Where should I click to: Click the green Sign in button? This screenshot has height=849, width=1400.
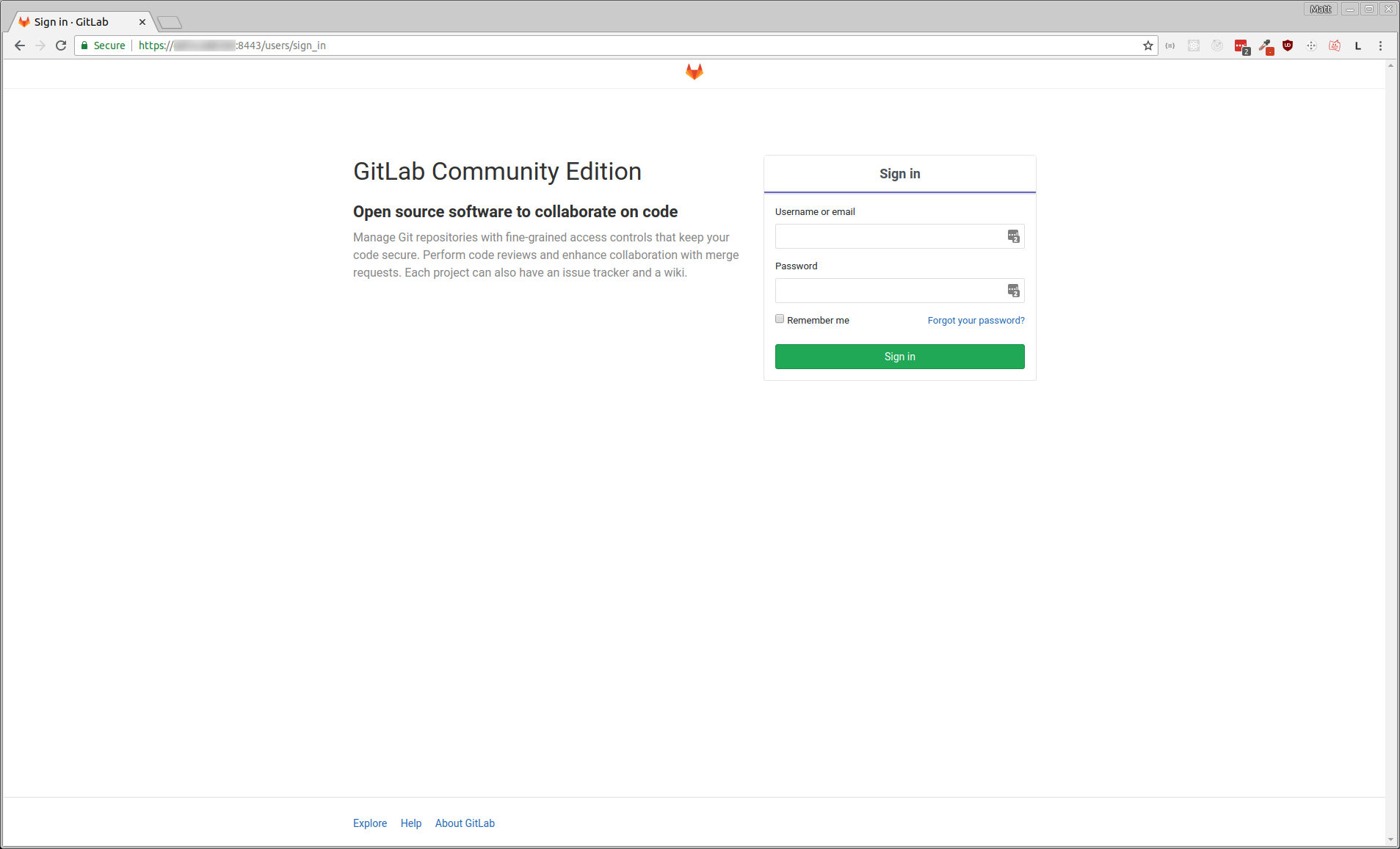[x=900, y=357]
